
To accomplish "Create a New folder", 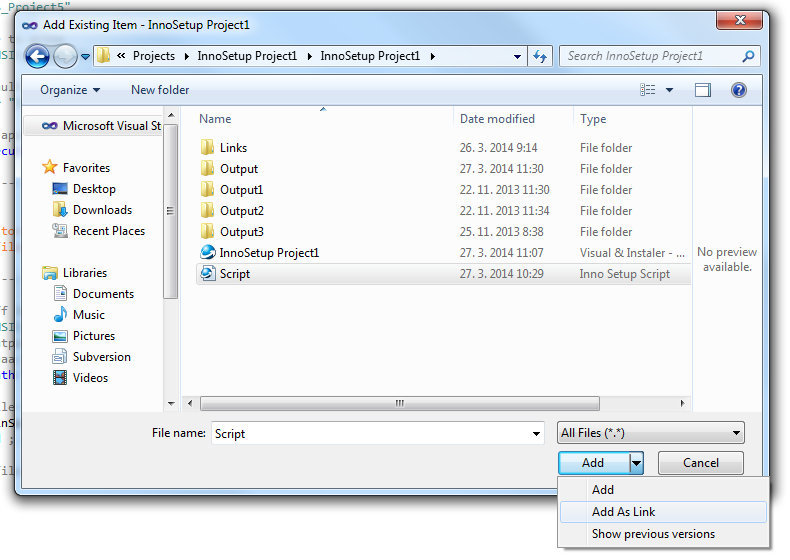I will (x=160, y=90).
